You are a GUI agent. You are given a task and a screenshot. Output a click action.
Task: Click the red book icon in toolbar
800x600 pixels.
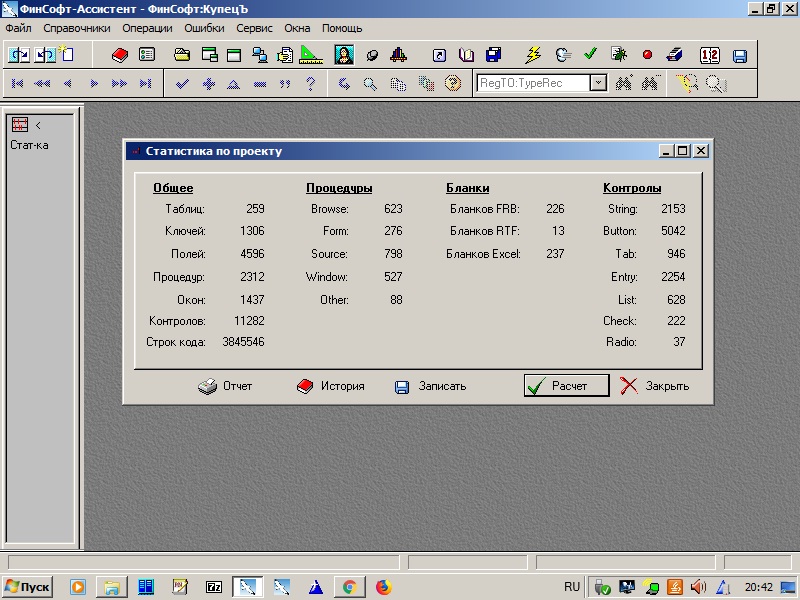[120, 55]
